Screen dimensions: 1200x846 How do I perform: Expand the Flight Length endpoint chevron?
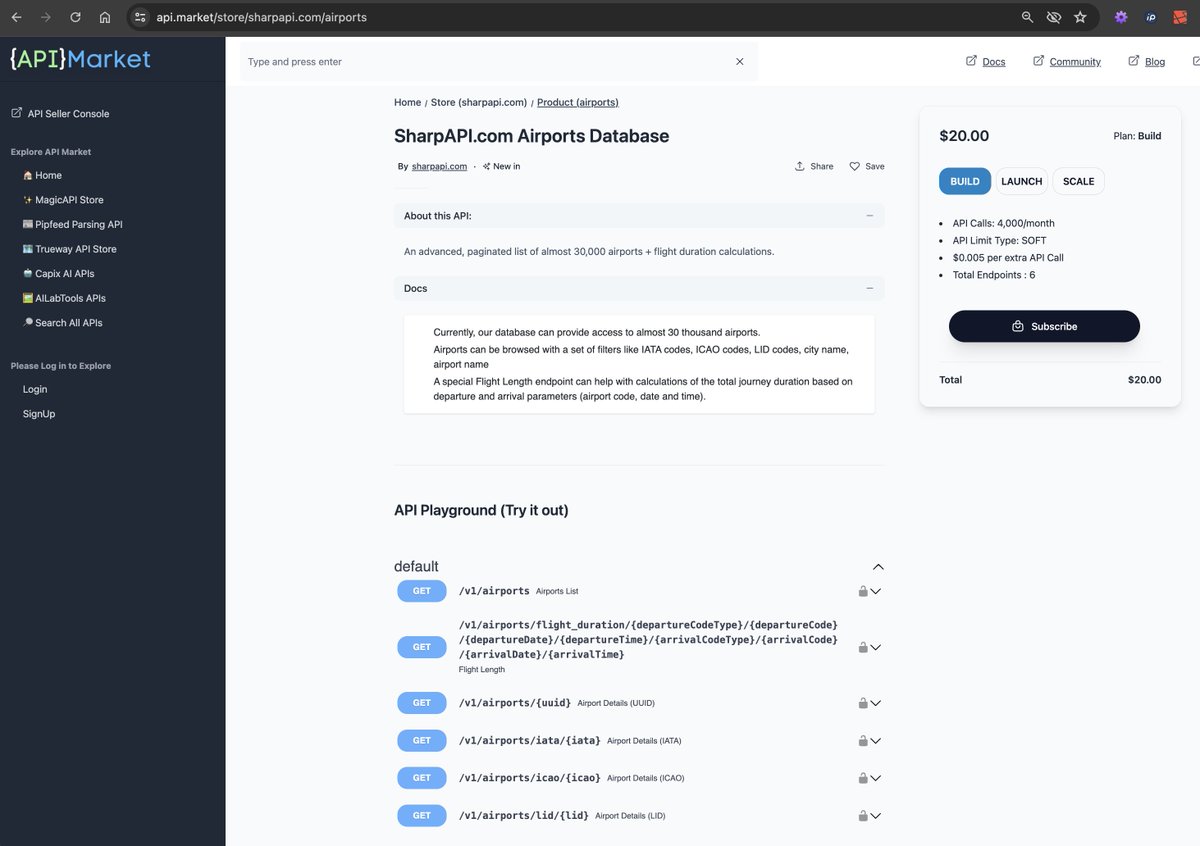876,647
